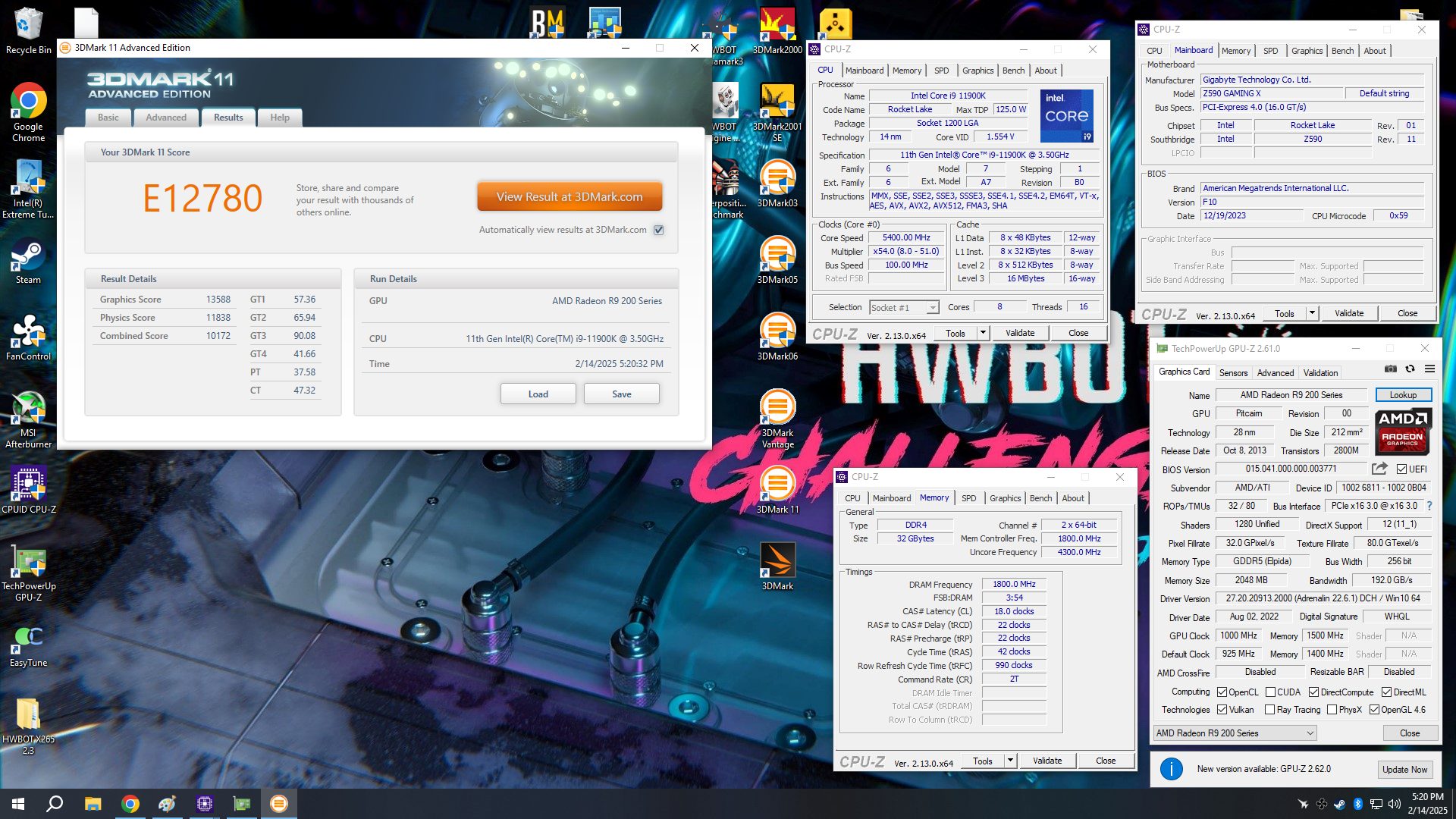Click the Graphics Score value 13588
This screenshot has height=819, width=1456.
(218, 300)
